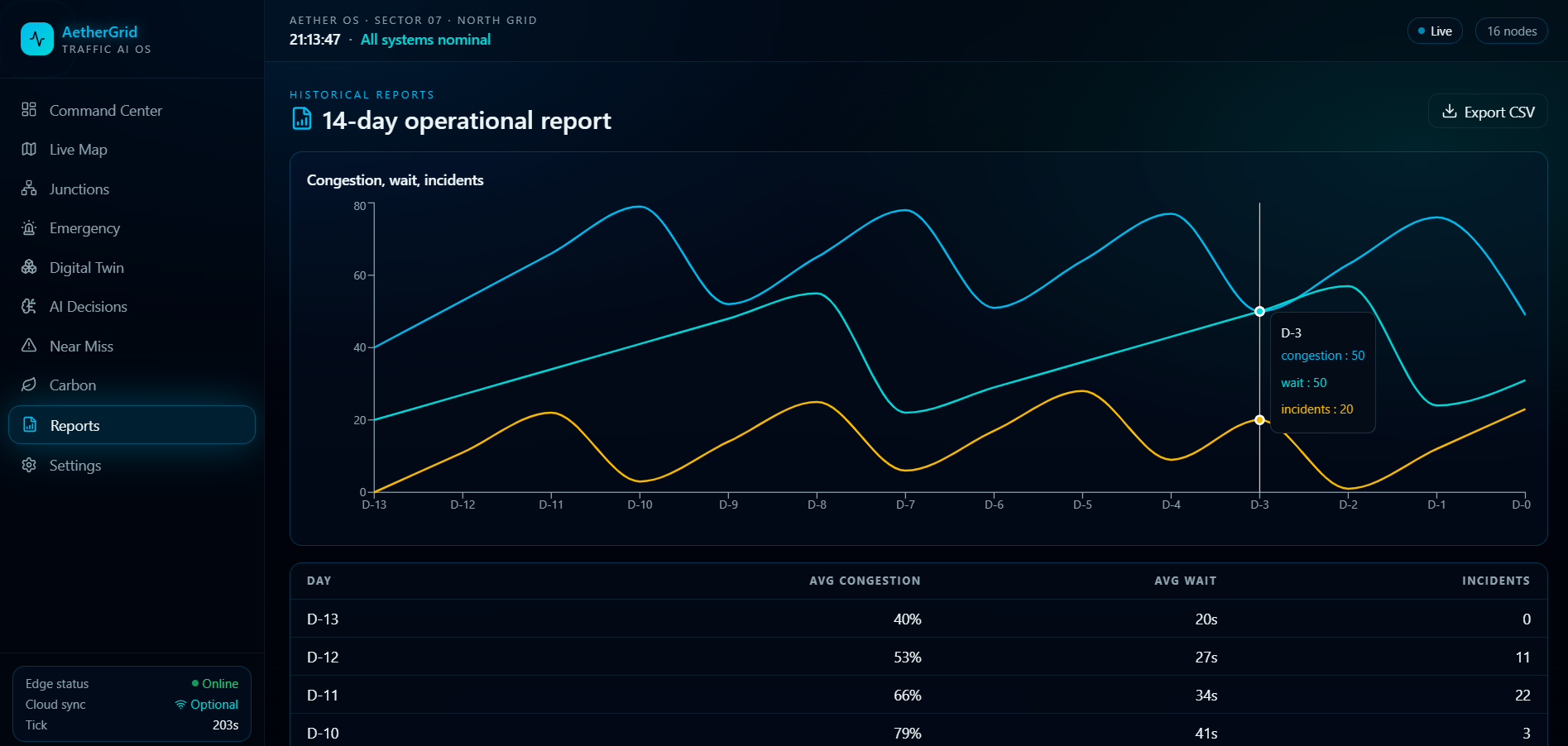Image resolution: width=1568 pixels, height=746 pixels.
Task: Click the Junctions network icon
Action: (29, 189)
